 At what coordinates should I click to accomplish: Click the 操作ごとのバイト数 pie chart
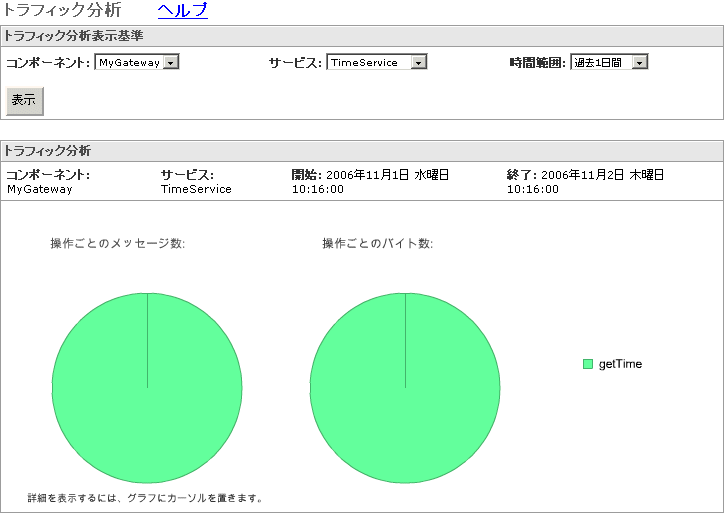point(405,388)
